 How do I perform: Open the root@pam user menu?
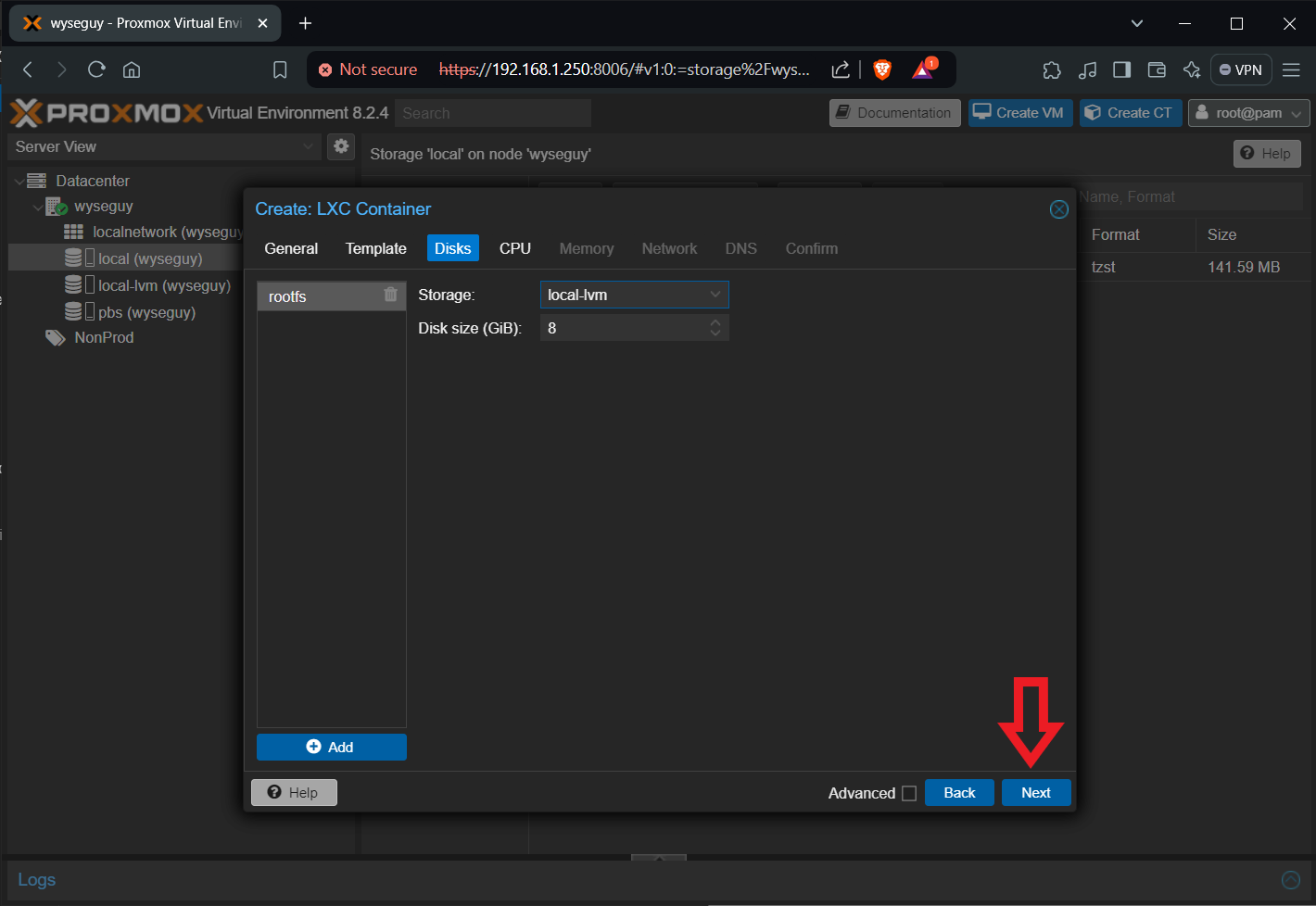click(1248, 113)
